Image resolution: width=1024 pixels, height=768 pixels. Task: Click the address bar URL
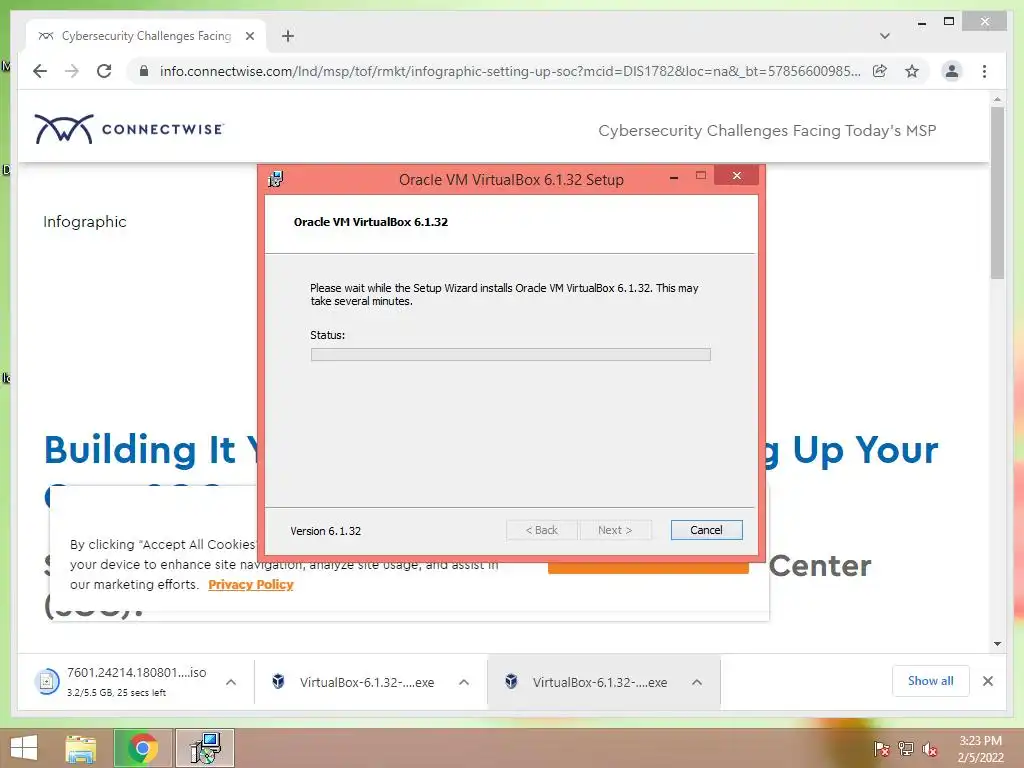[509, 71]
